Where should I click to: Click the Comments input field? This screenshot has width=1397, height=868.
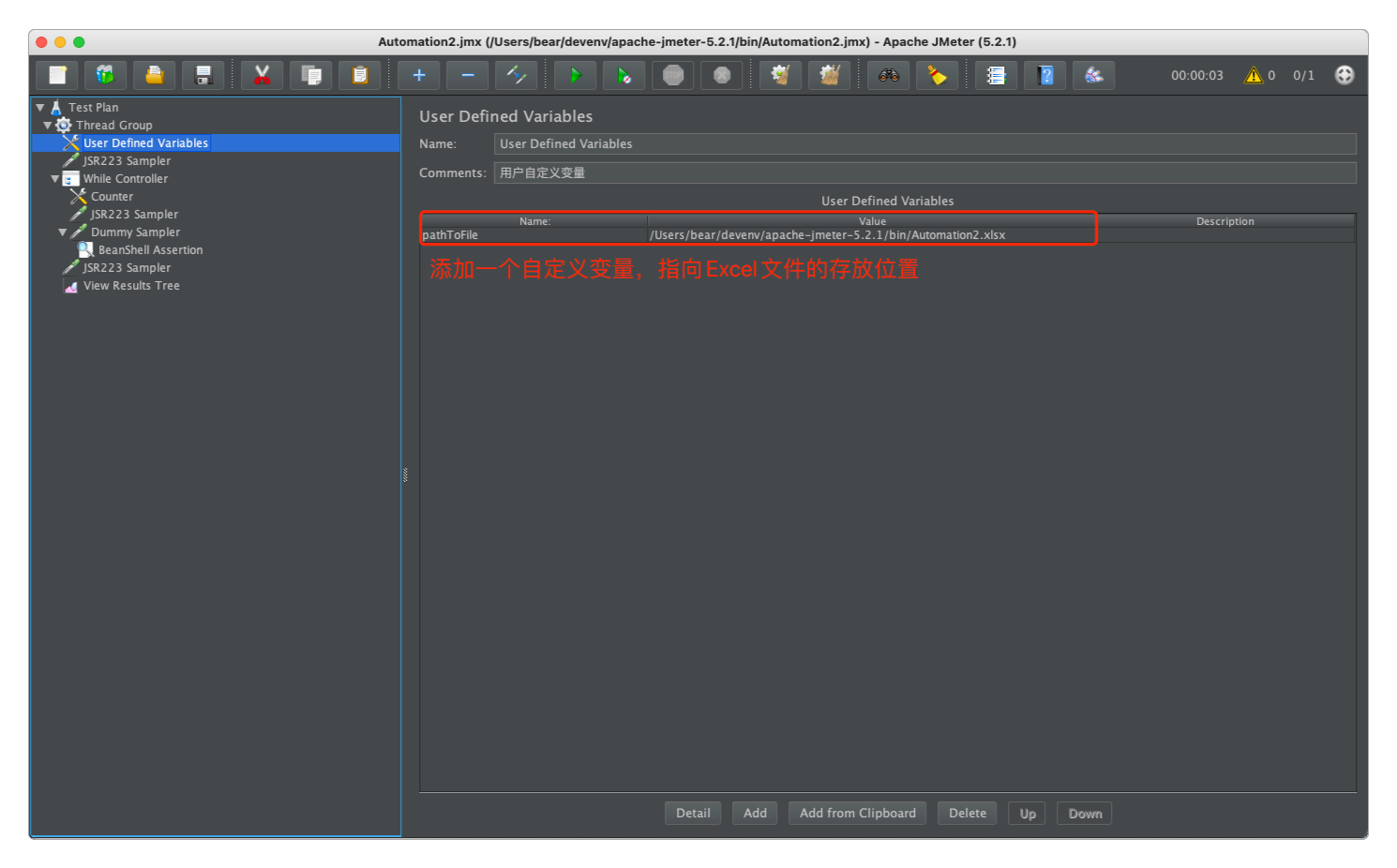pyautogui.click(x=924, y=172)
